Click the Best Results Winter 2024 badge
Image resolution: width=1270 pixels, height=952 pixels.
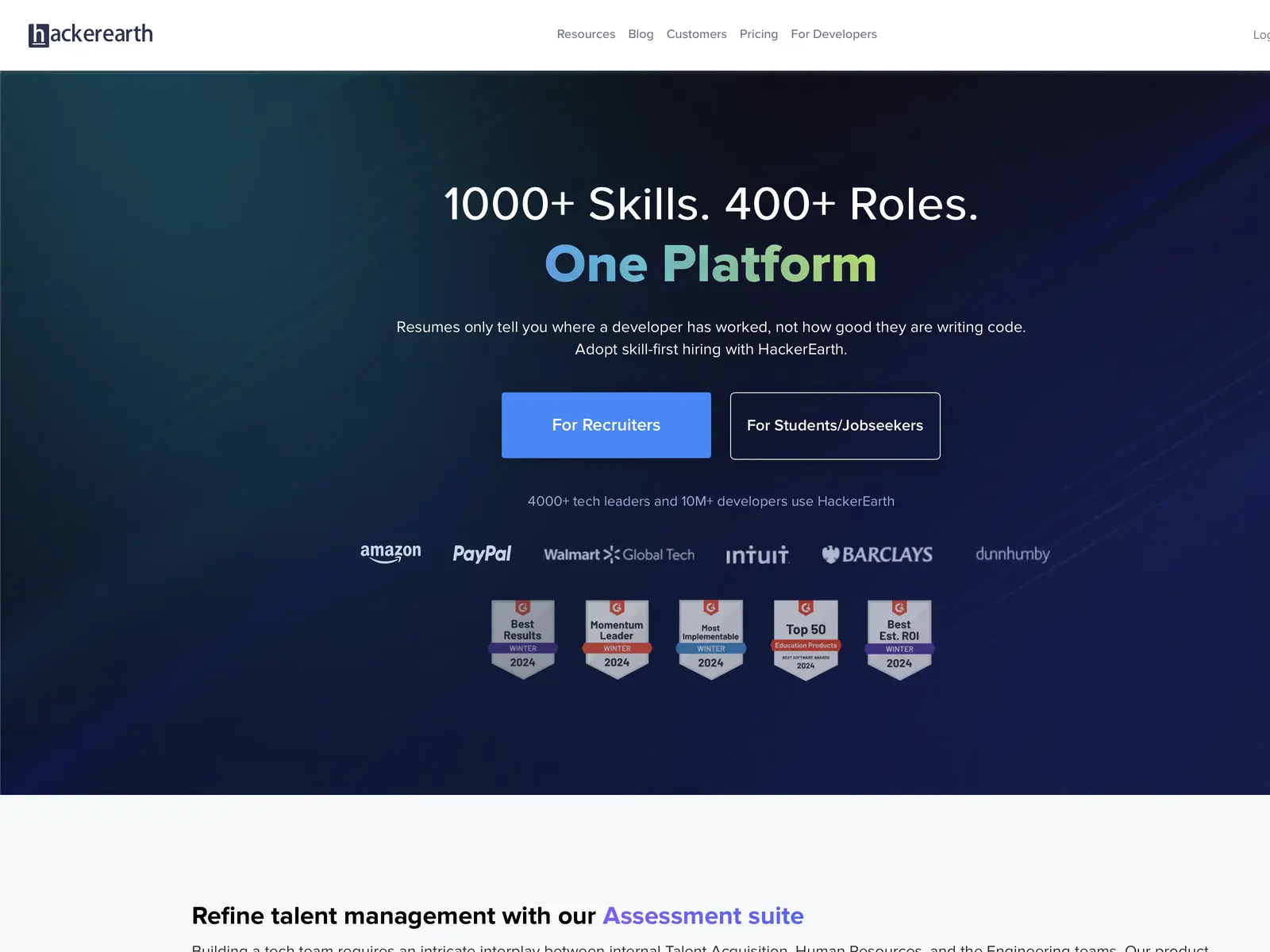coord(522,639)
